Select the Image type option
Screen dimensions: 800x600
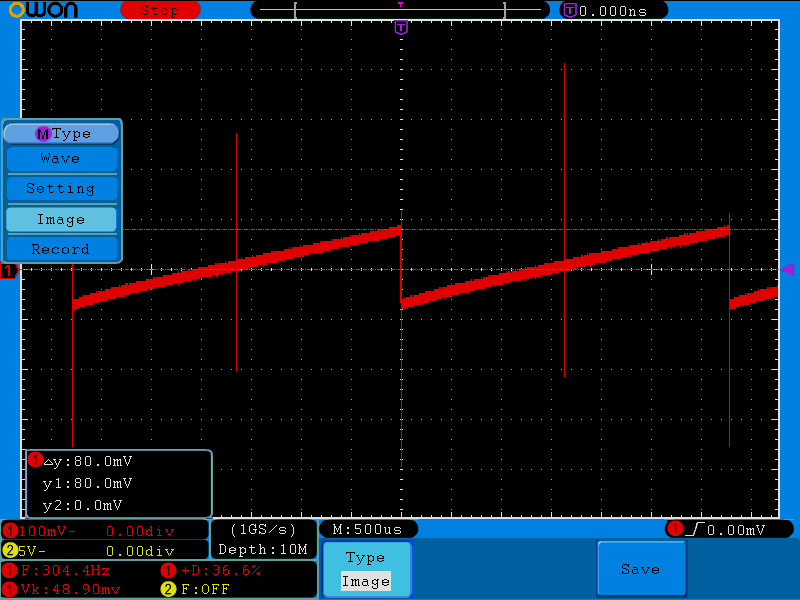(61, 219)
